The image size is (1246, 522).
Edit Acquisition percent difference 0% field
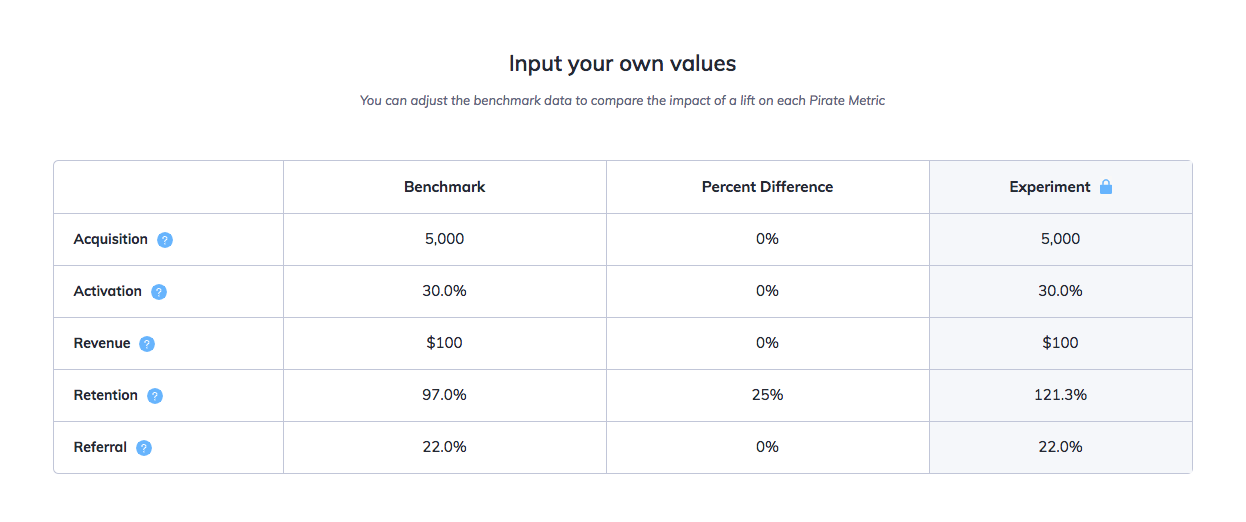point(767,239)
